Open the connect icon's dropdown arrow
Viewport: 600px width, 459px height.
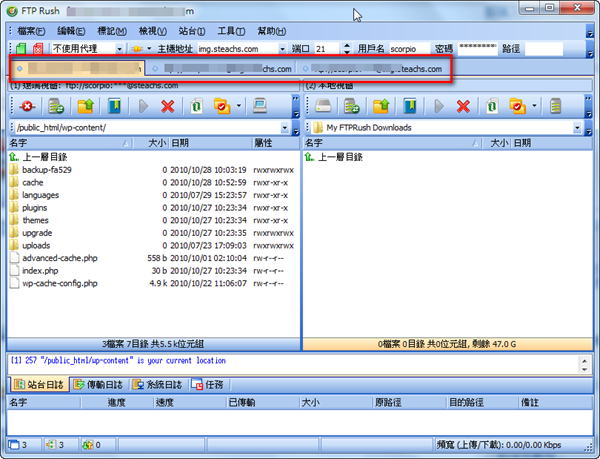click(149, 49)
